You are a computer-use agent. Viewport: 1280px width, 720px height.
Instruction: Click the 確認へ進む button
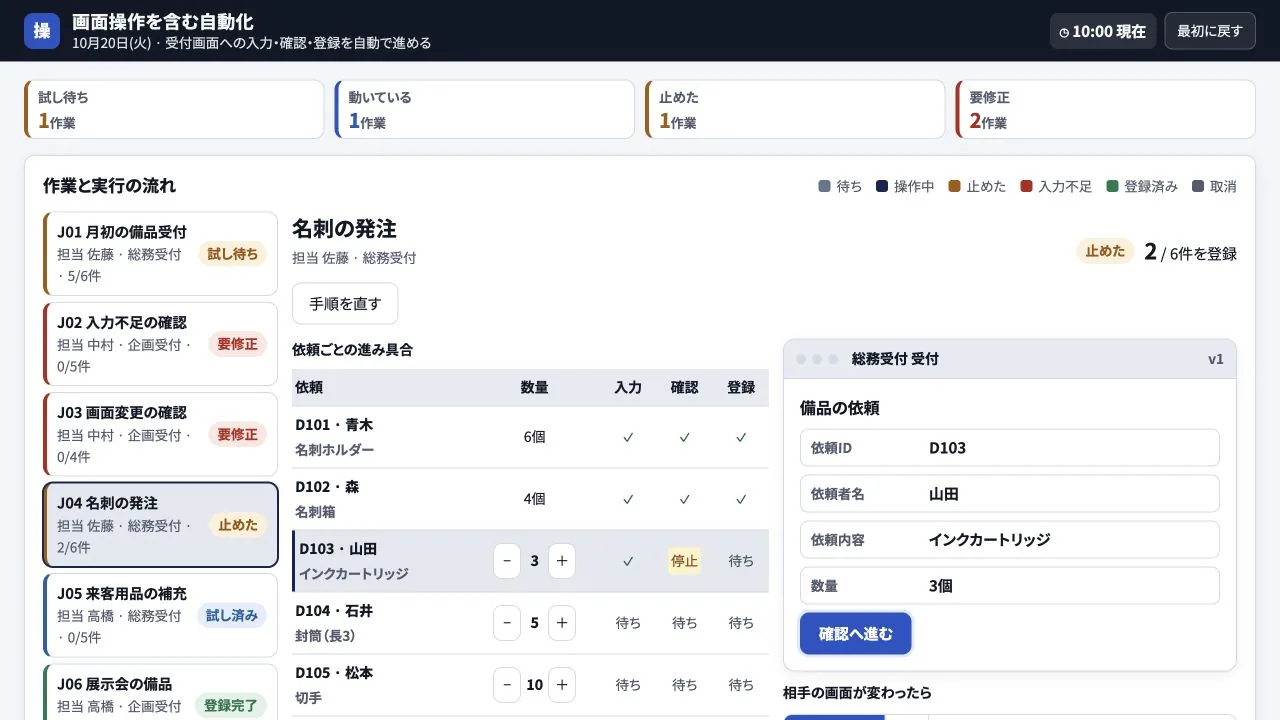(x=855, y=634)
